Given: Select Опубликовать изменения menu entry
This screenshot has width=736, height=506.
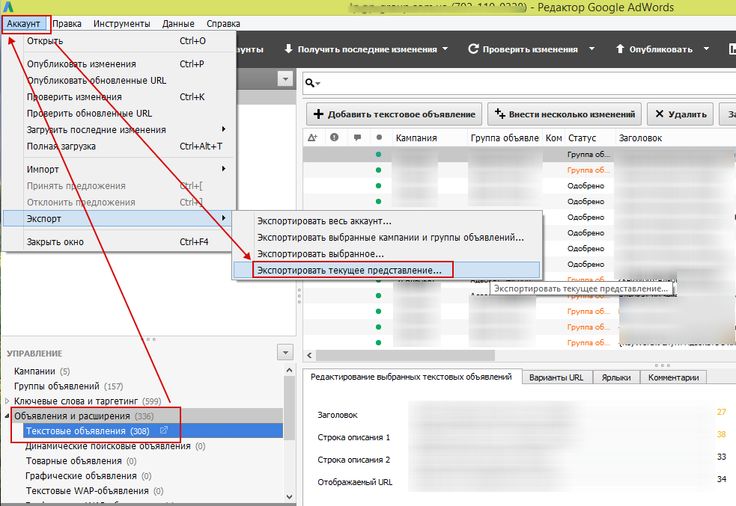Looking at the screenshot, I should pyautogui.click(x=119, y=64).
